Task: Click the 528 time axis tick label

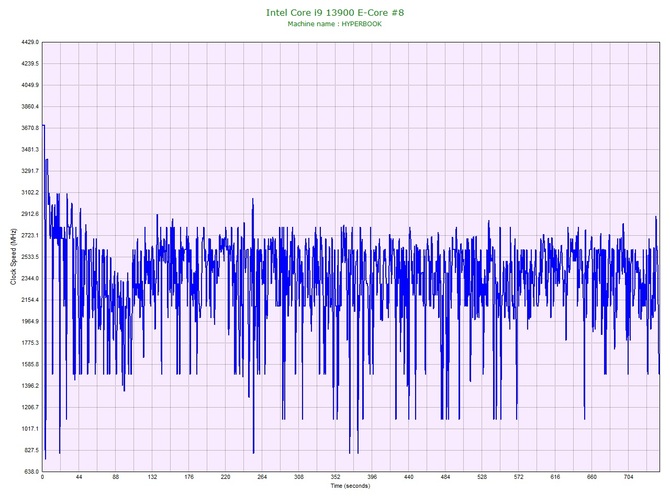Action: tap(482, 477)
